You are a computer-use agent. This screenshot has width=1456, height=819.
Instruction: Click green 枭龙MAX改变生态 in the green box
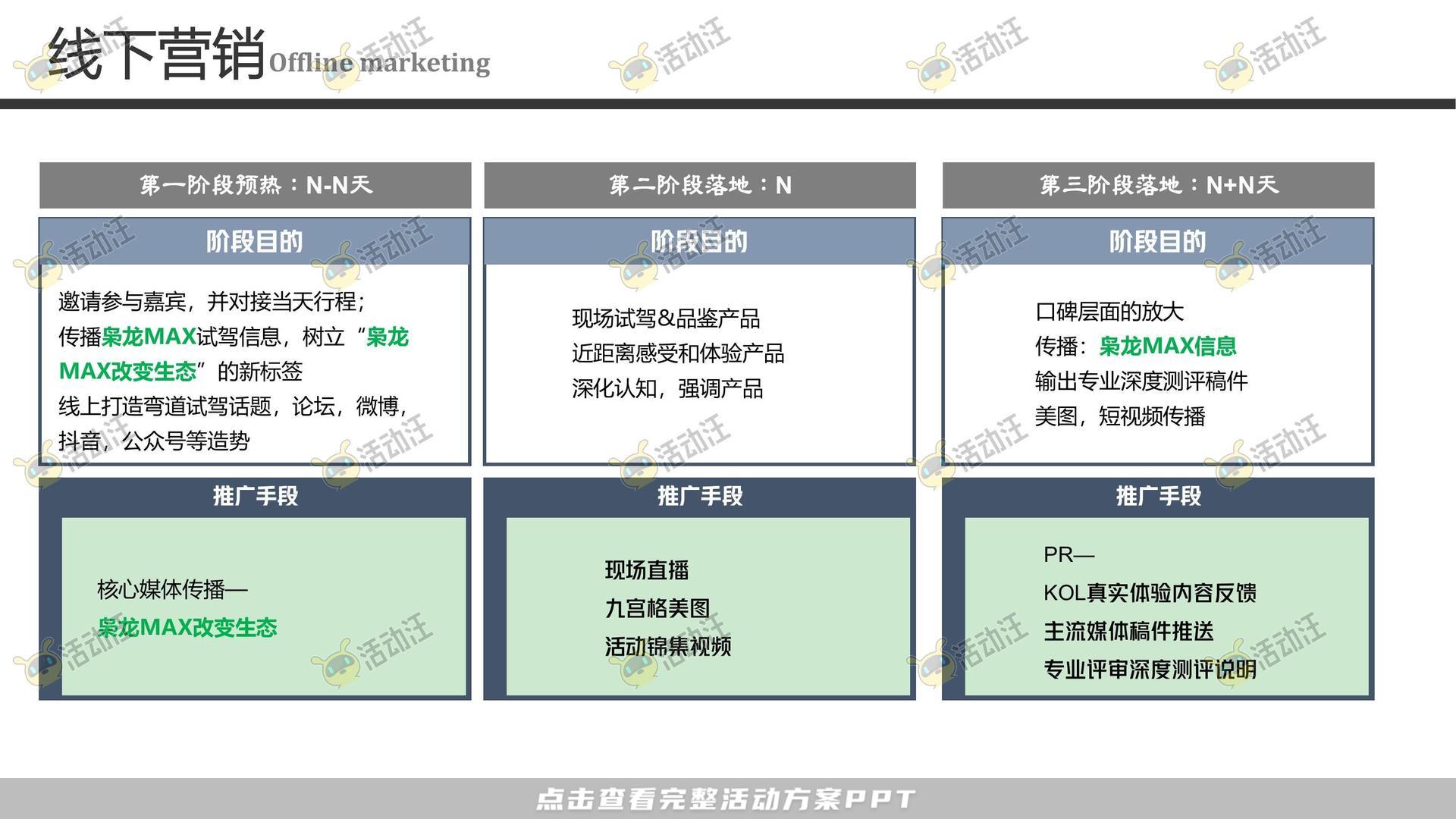187,628
